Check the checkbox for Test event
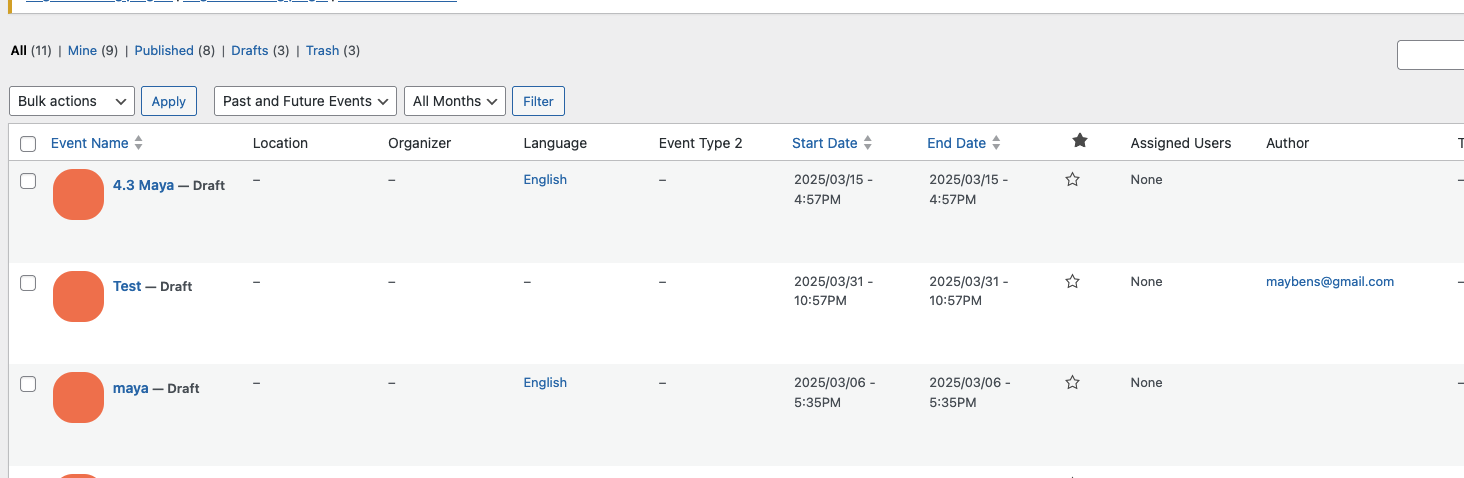Viewport: 1464px width, 478px height. [x=28, y=283]
